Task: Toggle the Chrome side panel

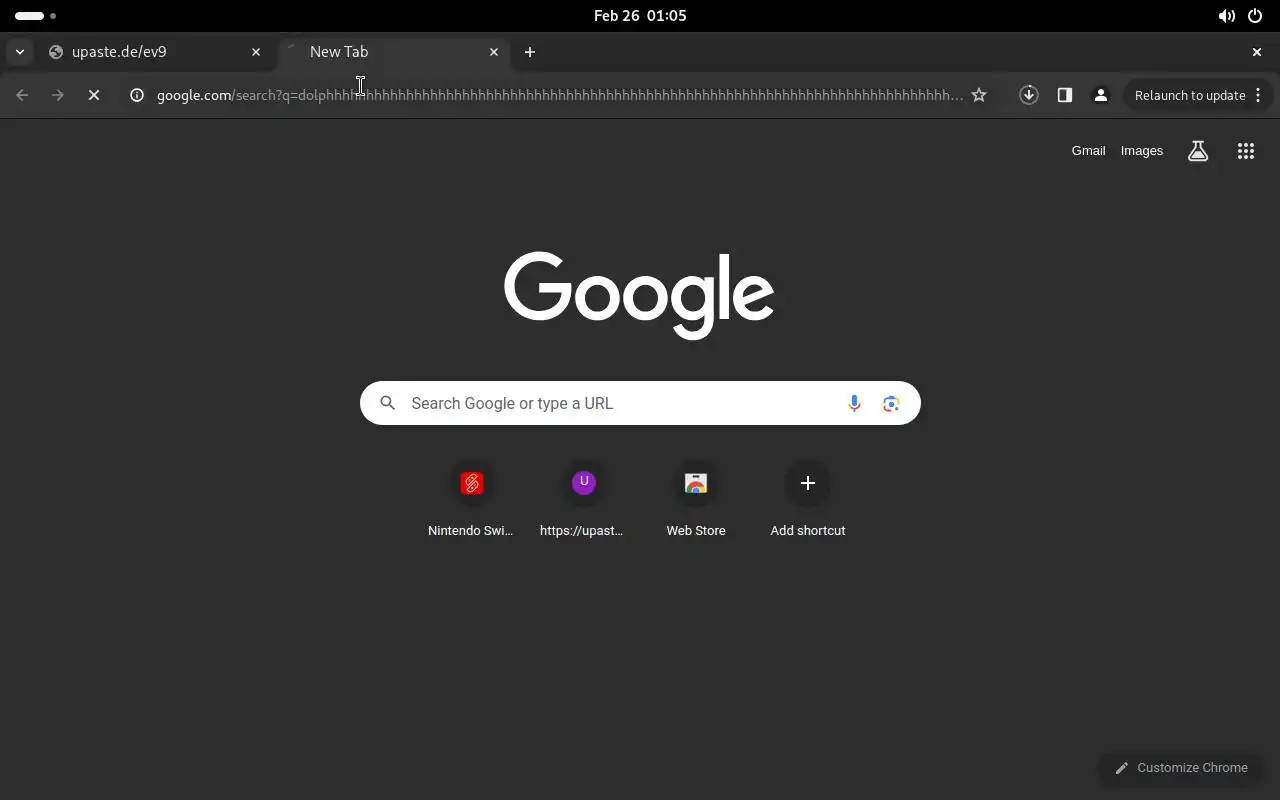Action: pos(1065,95)
